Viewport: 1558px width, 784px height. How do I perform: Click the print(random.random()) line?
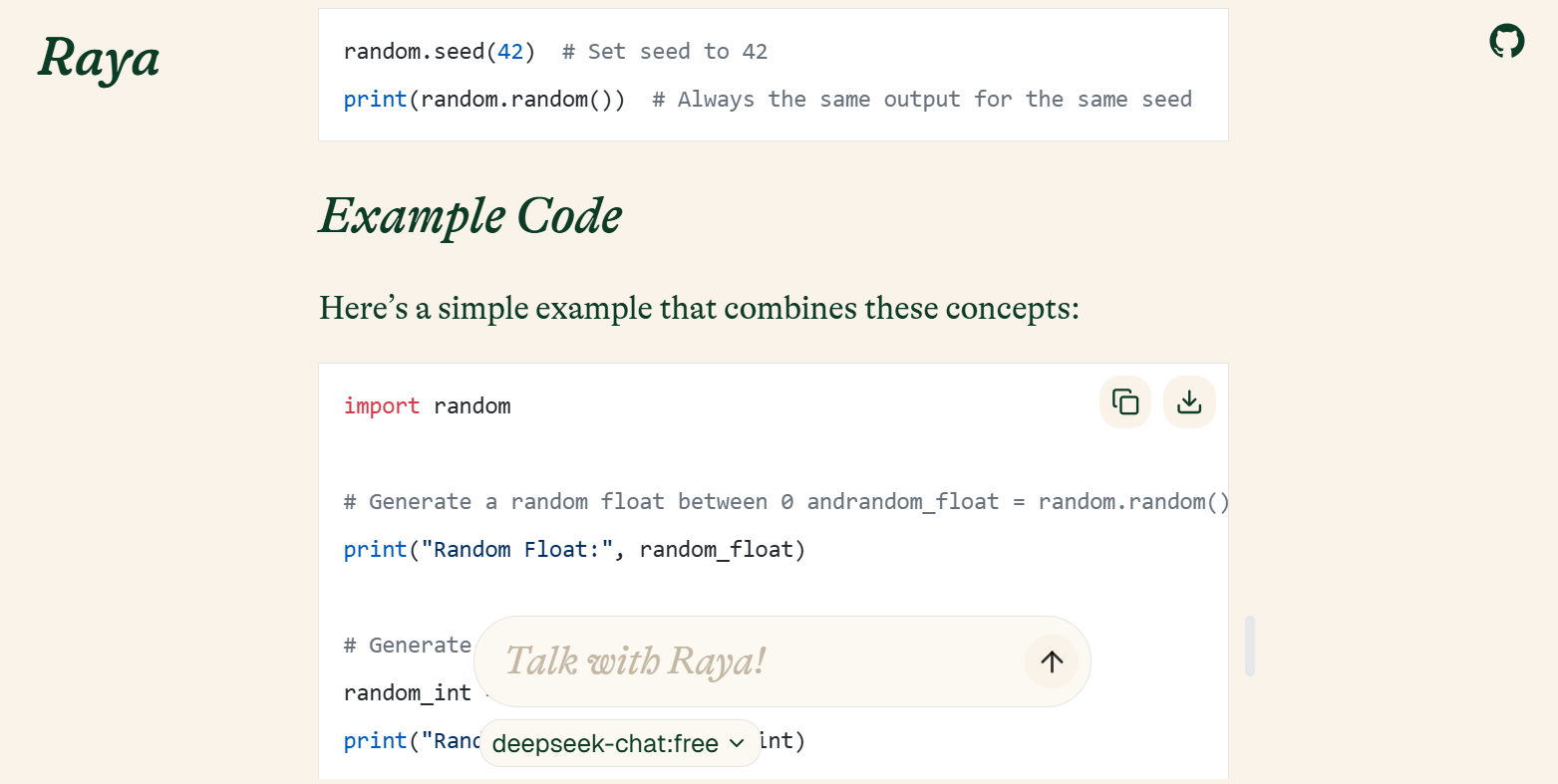click(x=483, y=100)
